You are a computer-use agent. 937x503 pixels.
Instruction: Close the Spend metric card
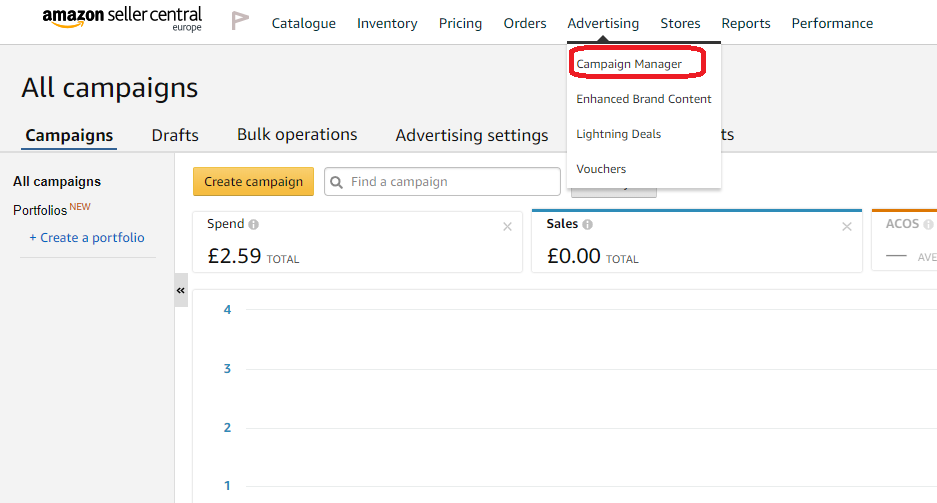(507, 226)
